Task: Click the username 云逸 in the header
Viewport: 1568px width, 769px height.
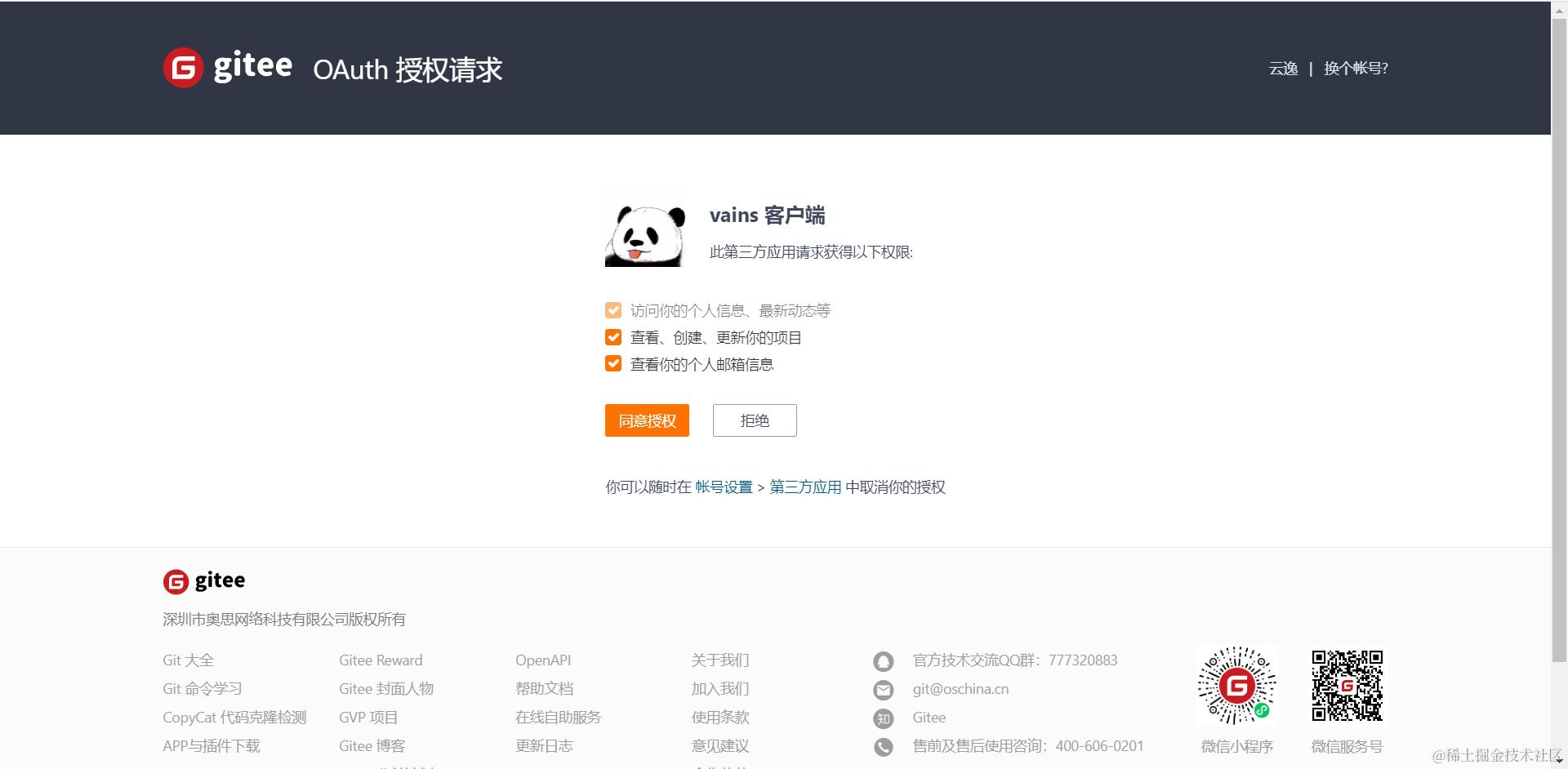Action: coord(1283,69)
